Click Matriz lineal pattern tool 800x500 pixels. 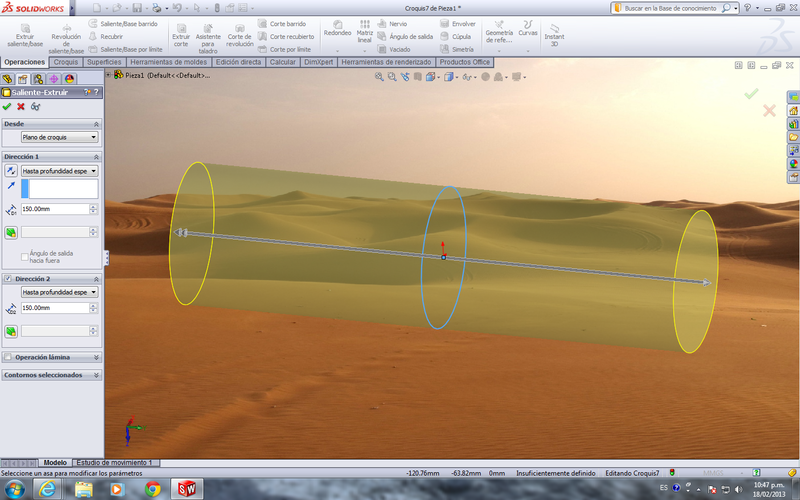point(364,32)
